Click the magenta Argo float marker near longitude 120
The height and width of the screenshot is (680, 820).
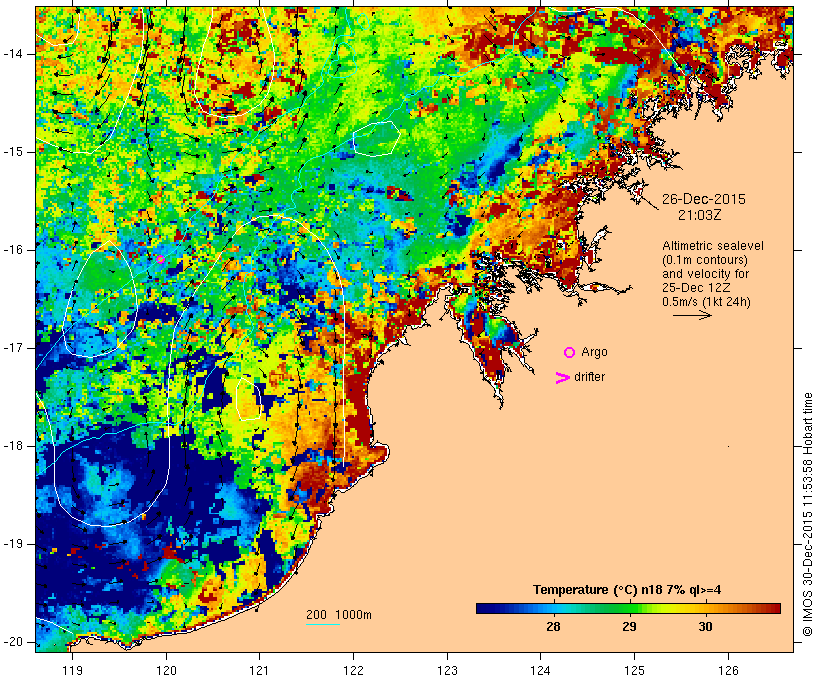[161, 259]
